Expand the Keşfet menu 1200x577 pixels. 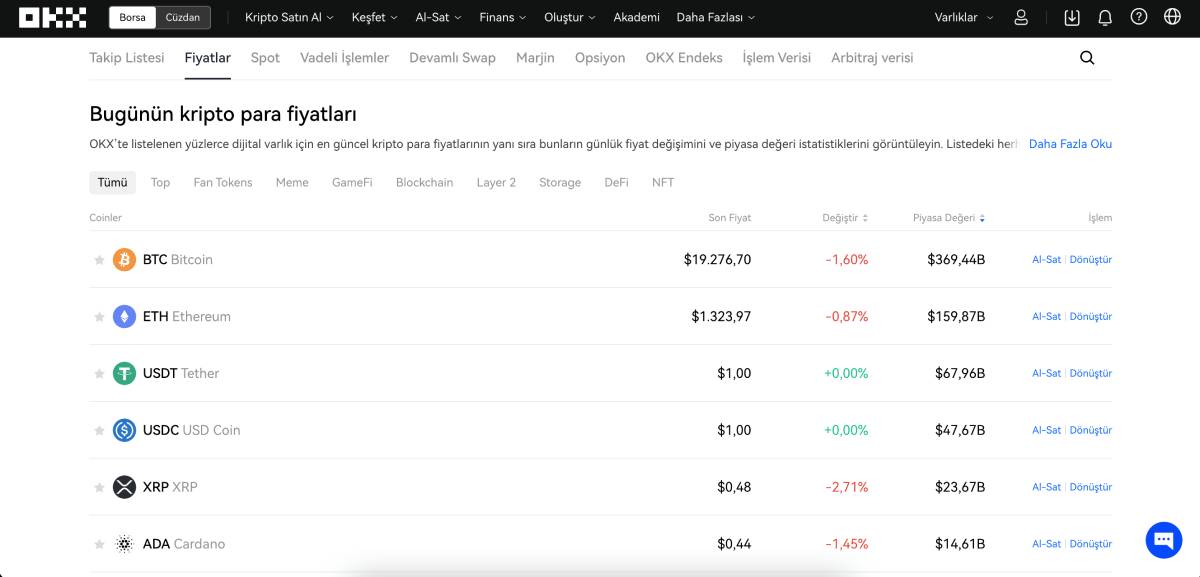click(374, 17)
